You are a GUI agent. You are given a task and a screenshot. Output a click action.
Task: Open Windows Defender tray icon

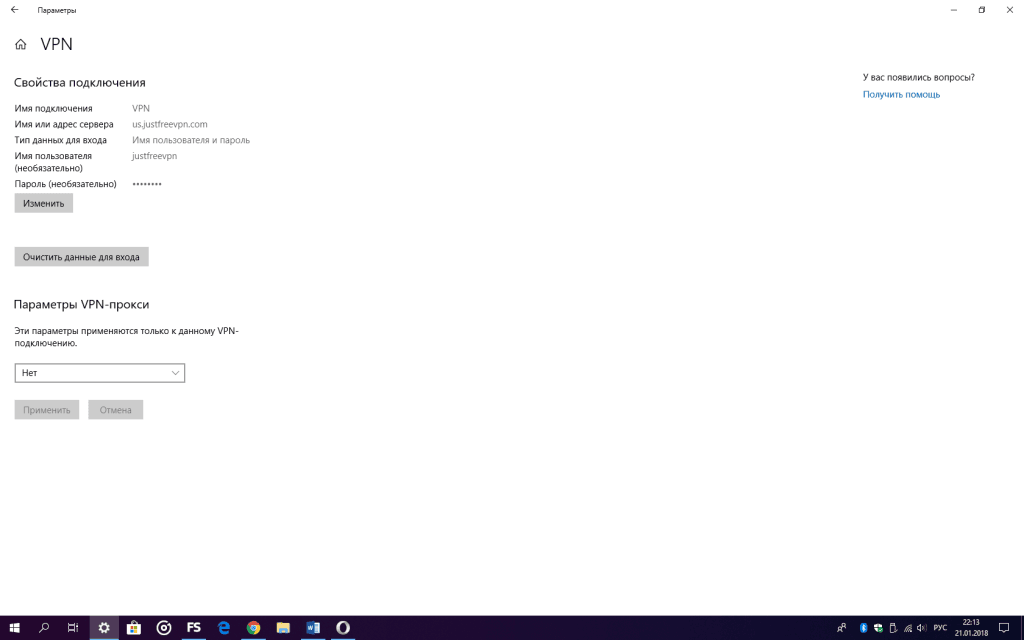(878, 628)
